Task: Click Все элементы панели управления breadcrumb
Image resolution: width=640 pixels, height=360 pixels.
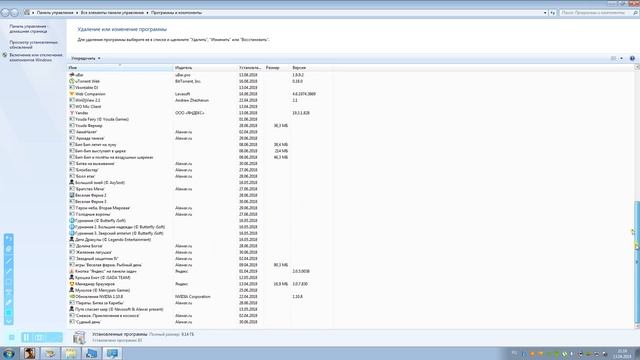Action: click(x=112, y=13)
